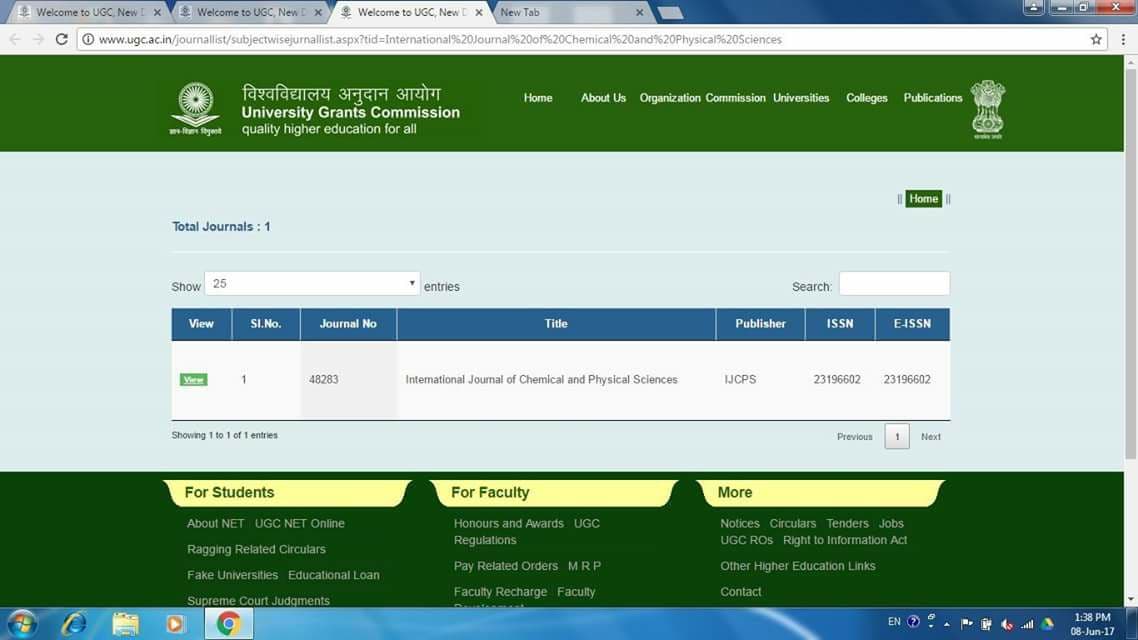Screen dimensions: 1138x640
Task: Click the Chrome icon in the taskbar
Action: (228, 624)
